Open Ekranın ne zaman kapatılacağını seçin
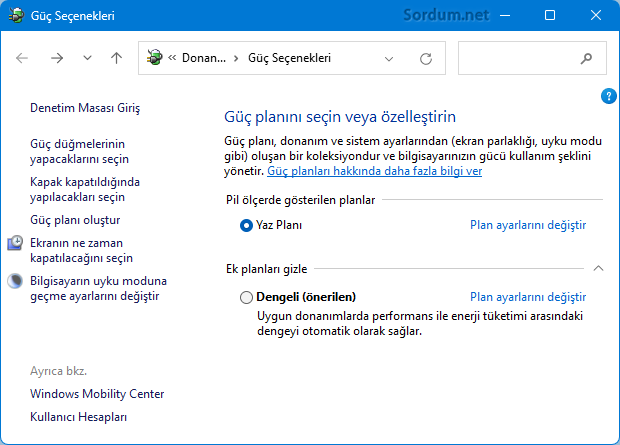 81,250
